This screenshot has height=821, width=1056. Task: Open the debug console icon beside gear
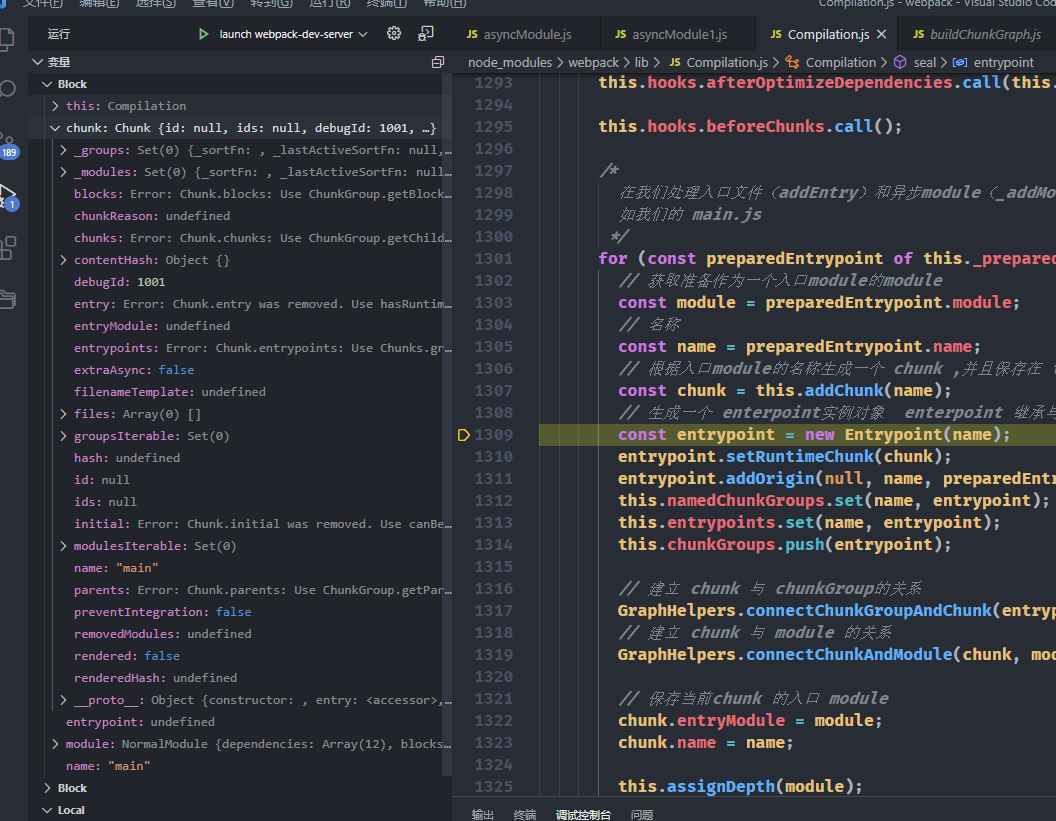click(426, 34)
